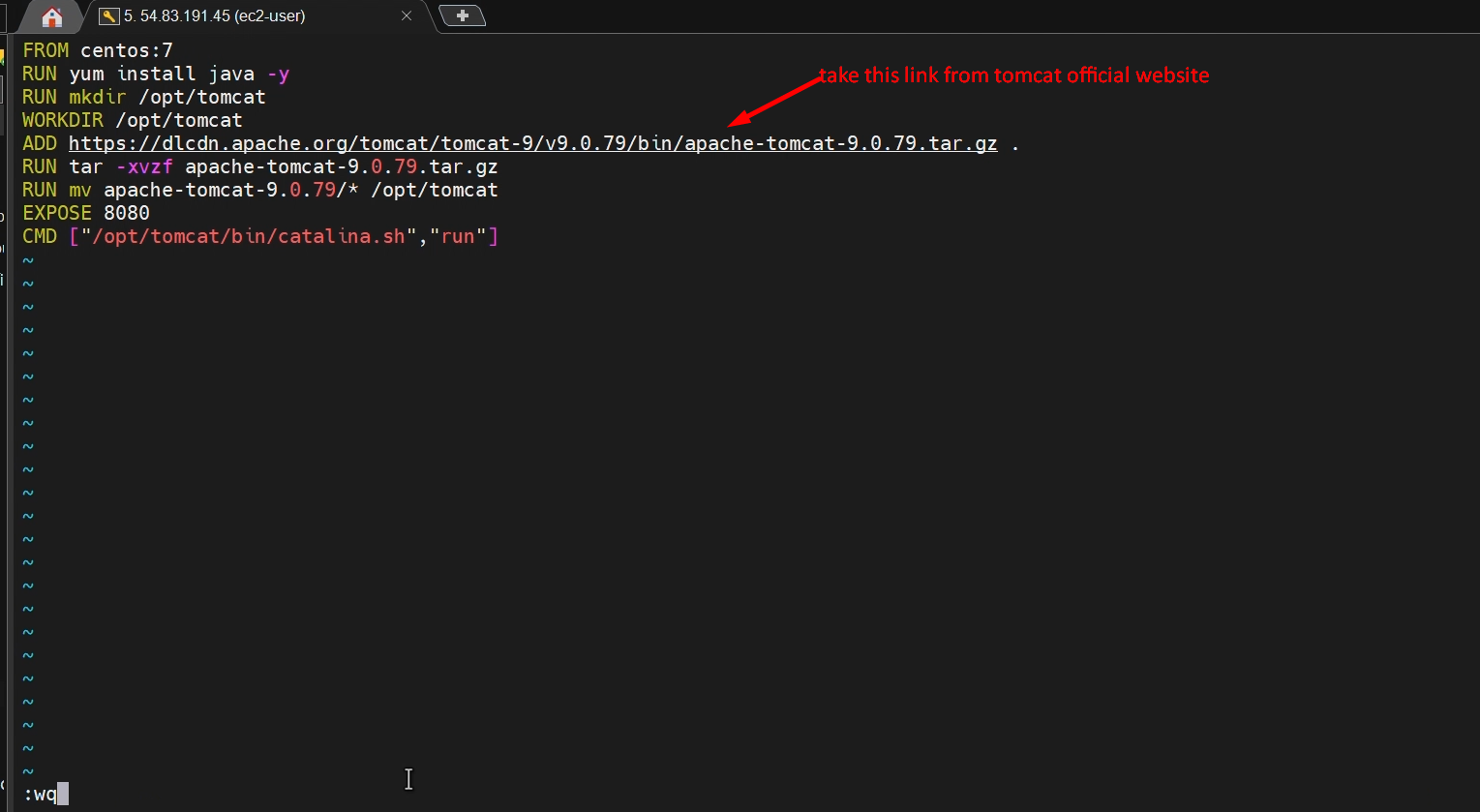Click the ADD keyword before the URL
This screenshot has height=812, width=1480.
pyautogui.click(x=40, y=143)
